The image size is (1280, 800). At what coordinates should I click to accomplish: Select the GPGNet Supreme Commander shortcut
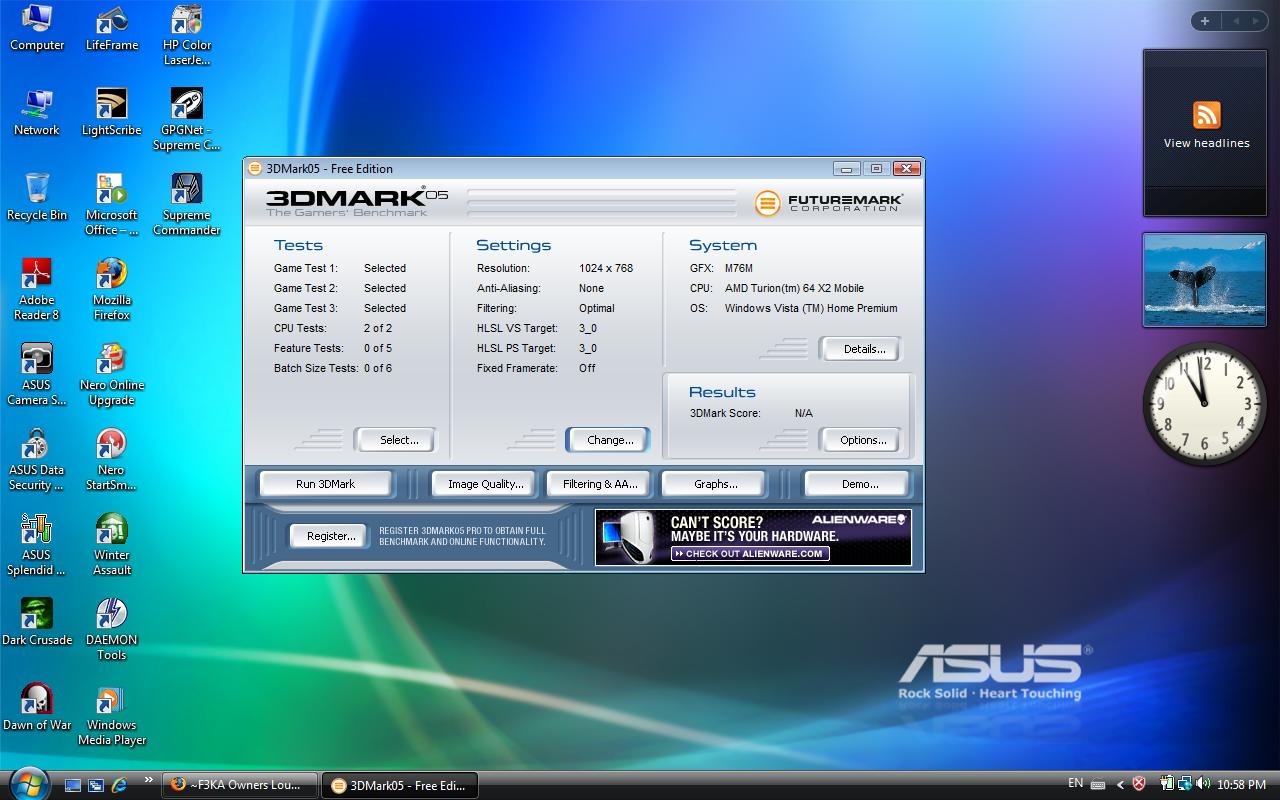187,120
